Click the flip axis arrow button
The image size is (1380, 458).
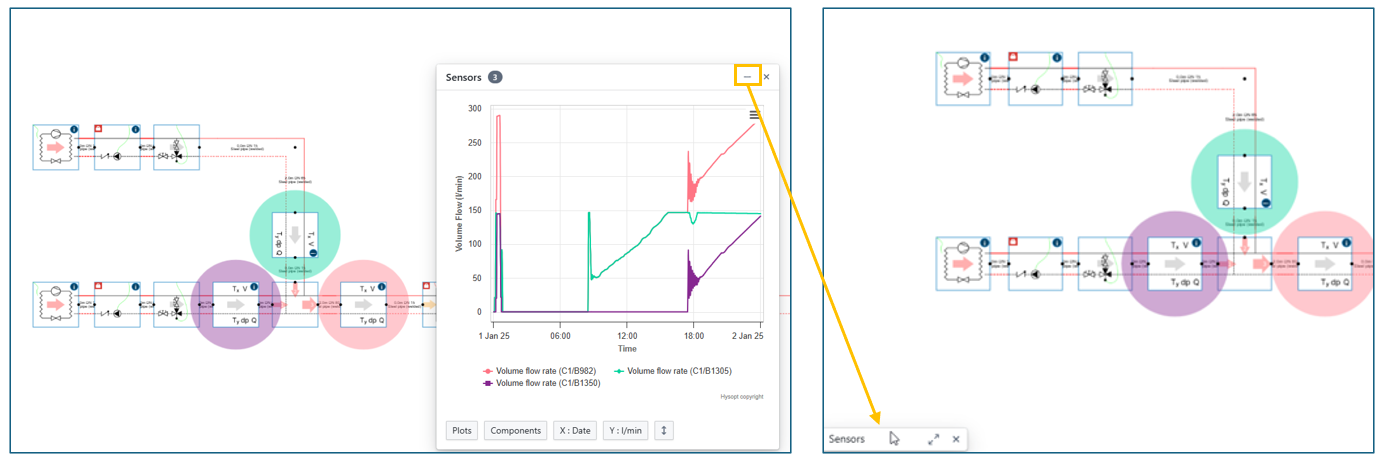pyautogui.click(x=665, y=431)
